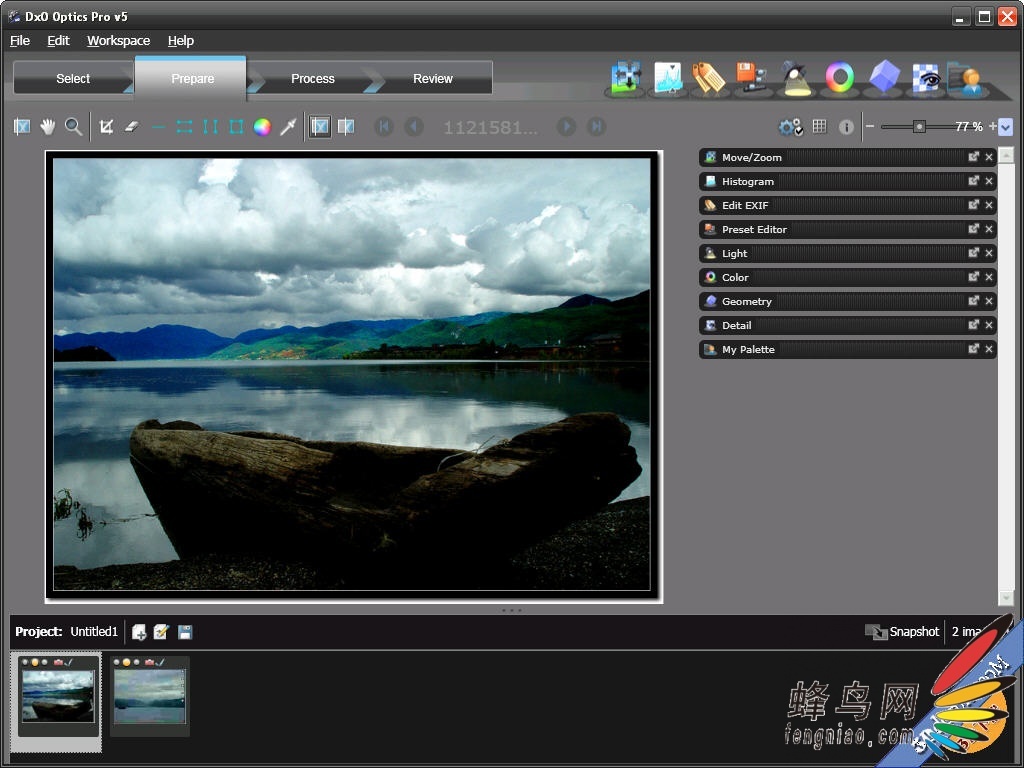The height and width of the screenshot is (768, 1024).
Task: Open the Detail eye icon in top strip
Action: pos(926,79)
